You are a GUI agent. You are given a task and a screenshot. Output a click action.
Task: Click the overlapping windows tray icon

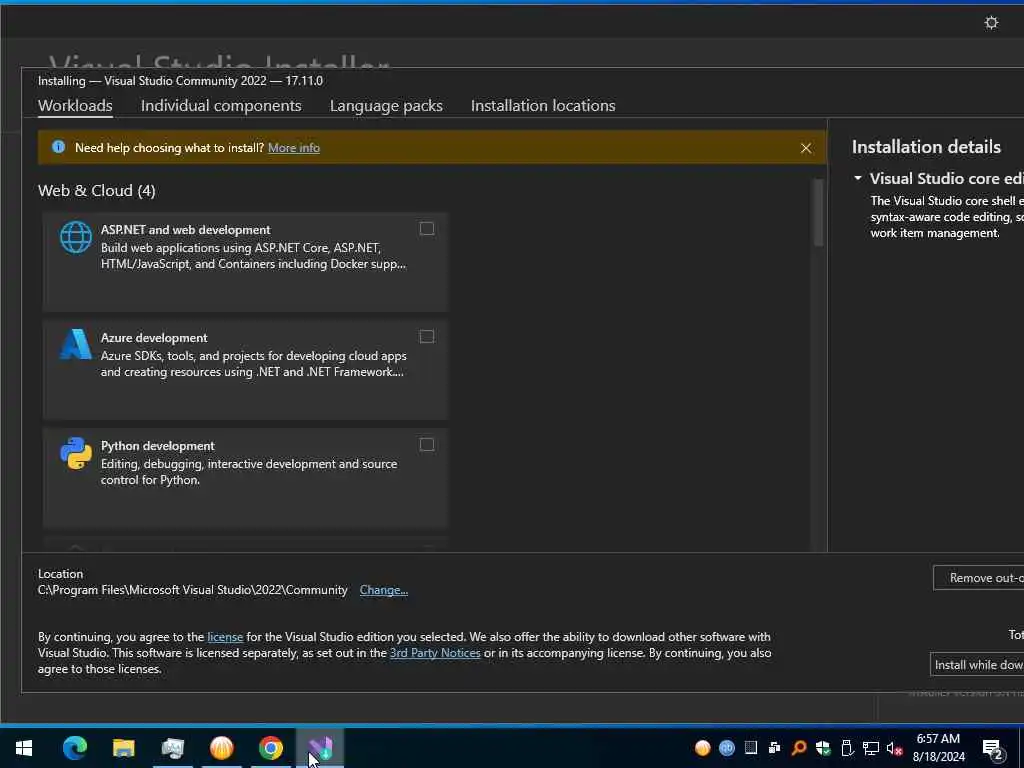click(x=775, y=748)
